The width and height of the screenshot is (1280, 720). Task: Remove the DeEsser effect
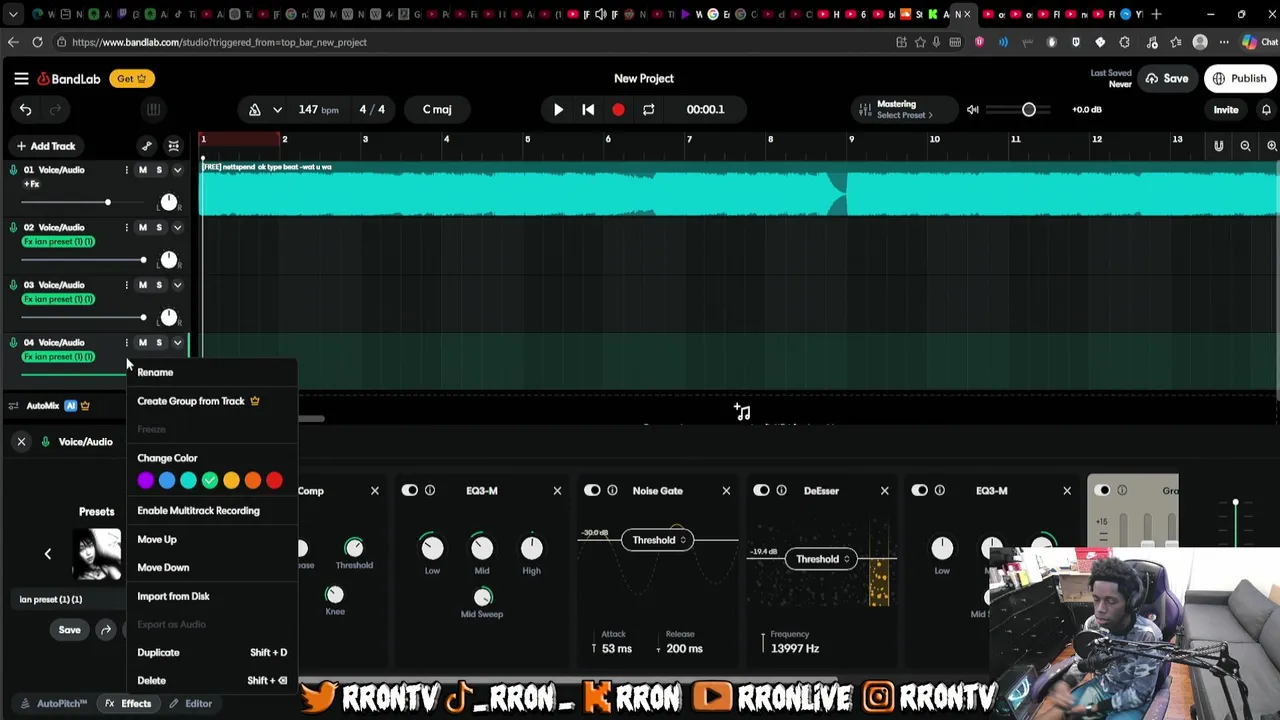[884, 491]
